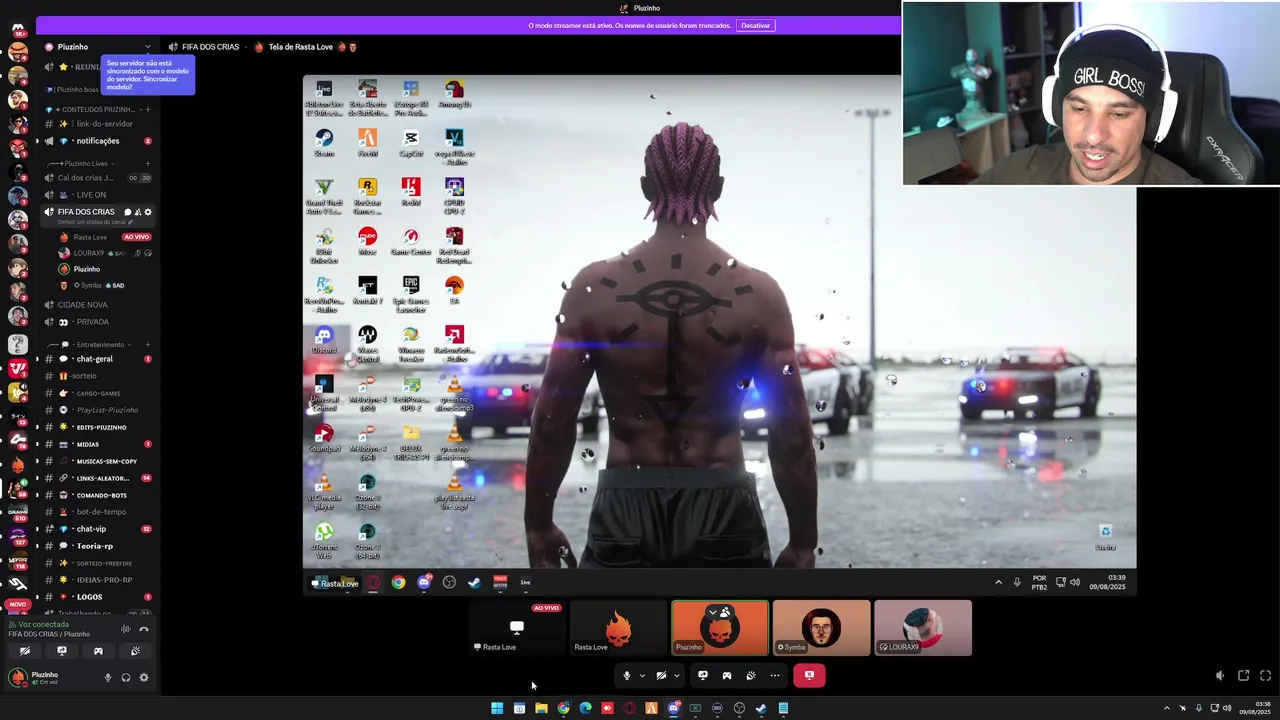Open Windows Start menu
The image size is (1280, 720).
(497, 708)
